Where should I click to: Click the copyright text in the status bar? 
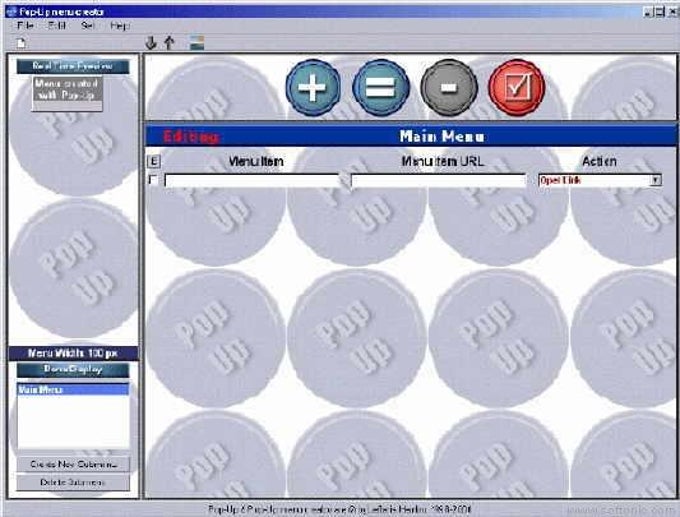[340, 509]
